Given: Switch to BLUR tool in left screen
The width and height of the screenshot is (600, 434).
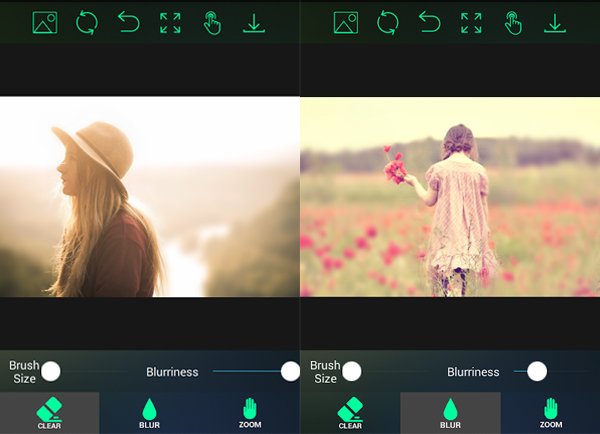Looking at the screenshot, I should click(150, 413).
